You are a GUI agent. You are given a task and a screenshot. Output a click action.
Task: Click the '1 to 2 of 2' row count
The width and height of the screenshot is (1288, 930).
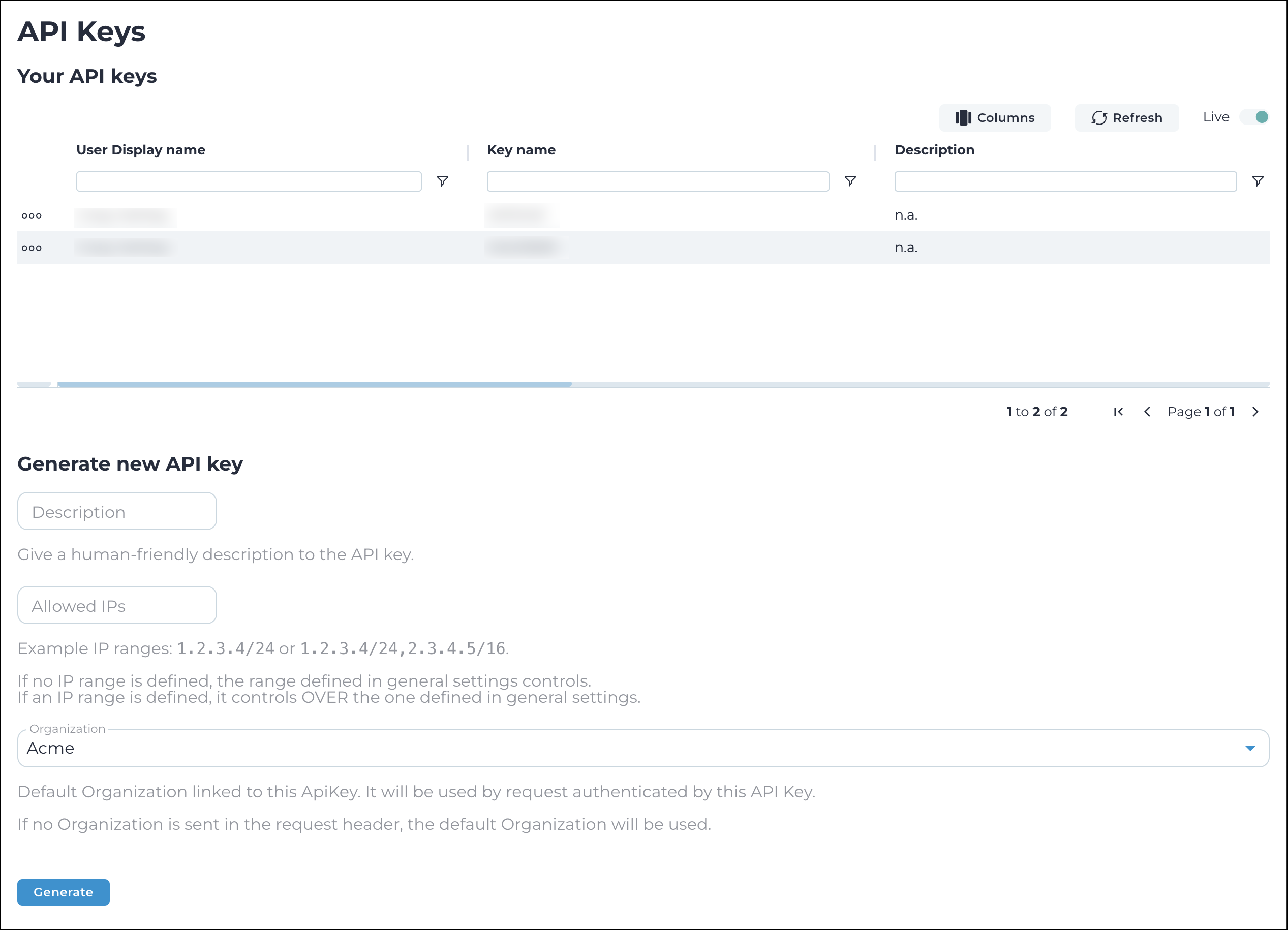coord(1037,412)
